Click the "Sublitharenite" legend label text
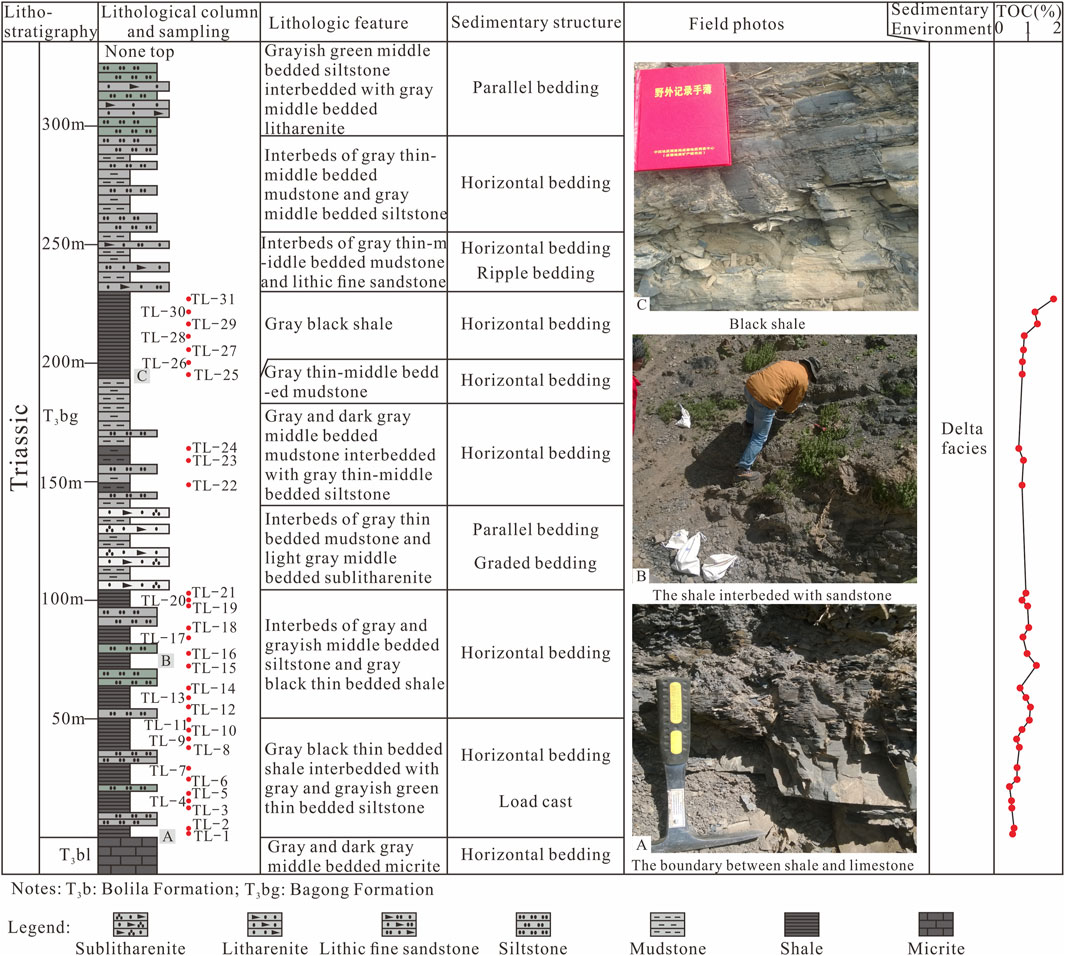Screen dimensions: 1065x956 tap(130, 948)
